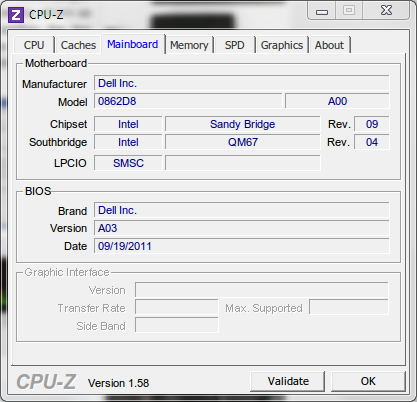Viewport: 417px width, 402px height.
Task: Select the BIOS Version A03 value
Action: point(242,228)
